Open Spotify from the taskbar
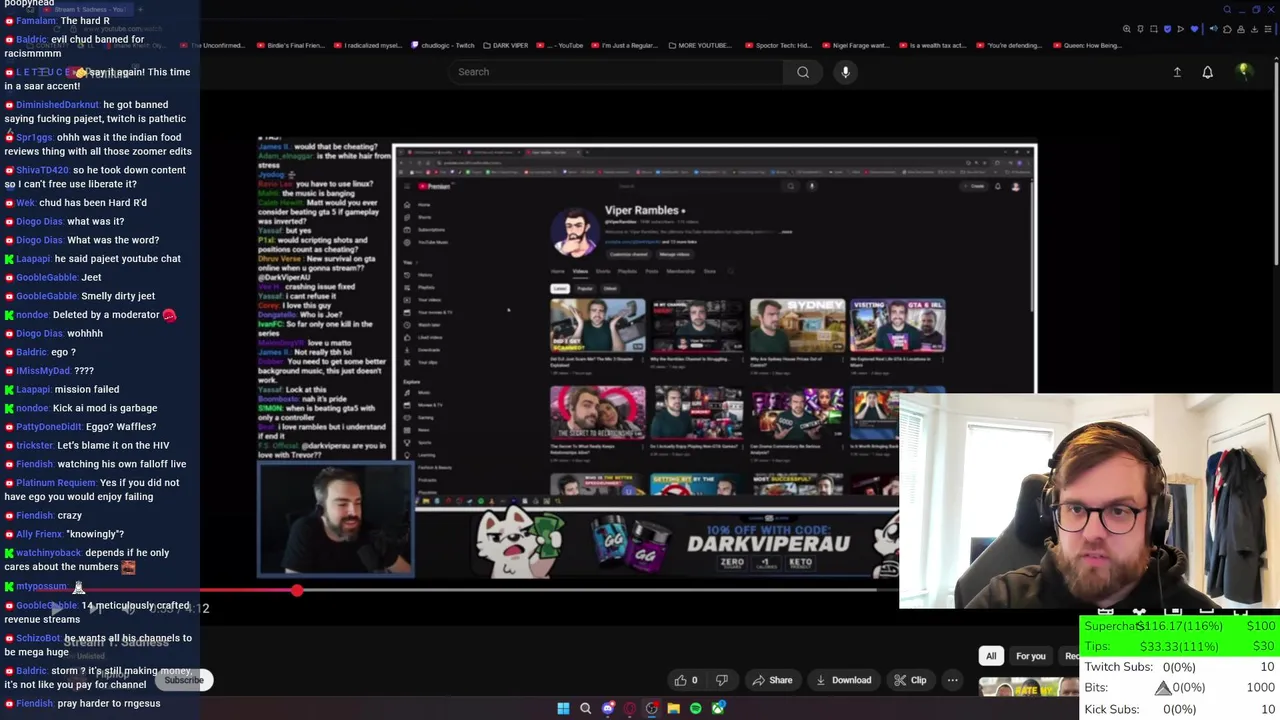The image size is (1280, 720). point(696,708)
